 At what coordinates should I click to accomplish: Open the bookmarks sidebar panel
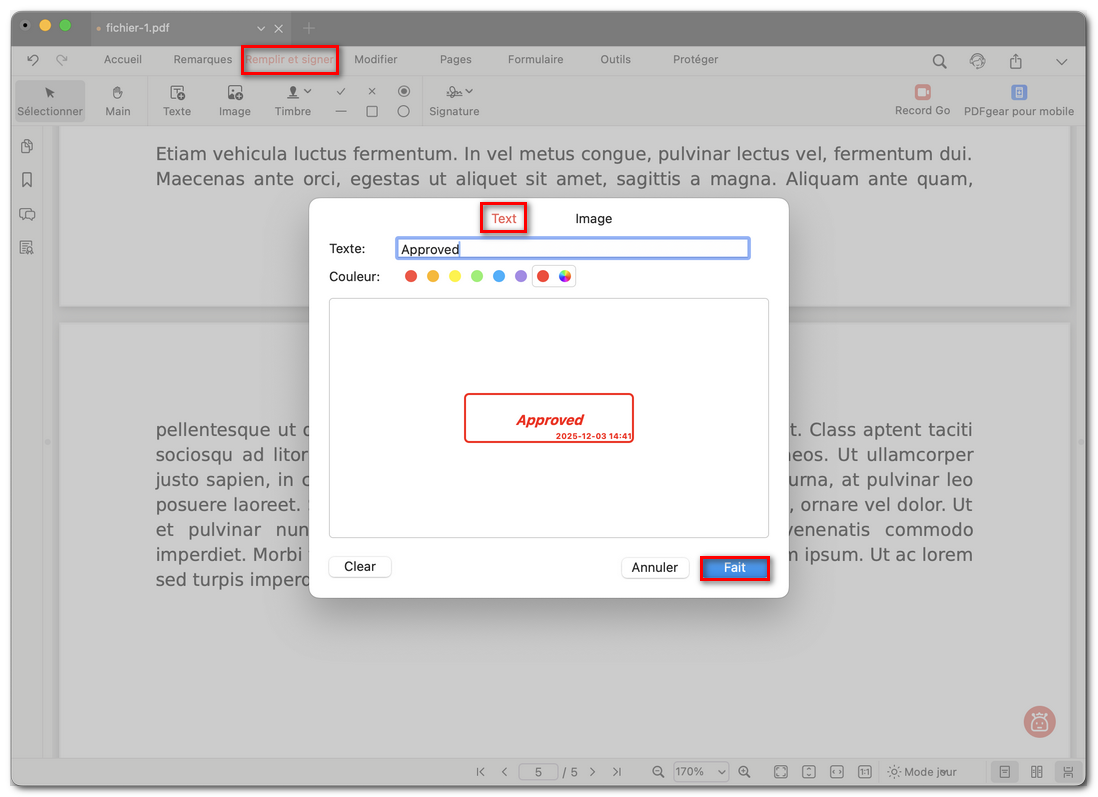tap(27, 180)
